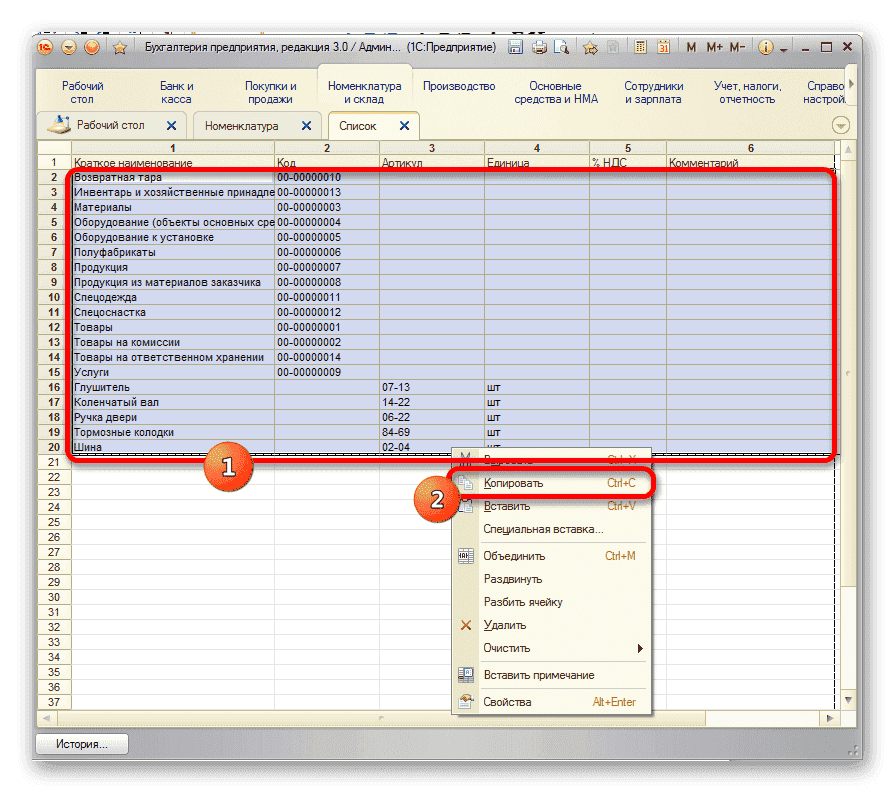895x793 pixels.
Task: Click the orange Forward navigation arrow
Action: (x=93, y=47)
